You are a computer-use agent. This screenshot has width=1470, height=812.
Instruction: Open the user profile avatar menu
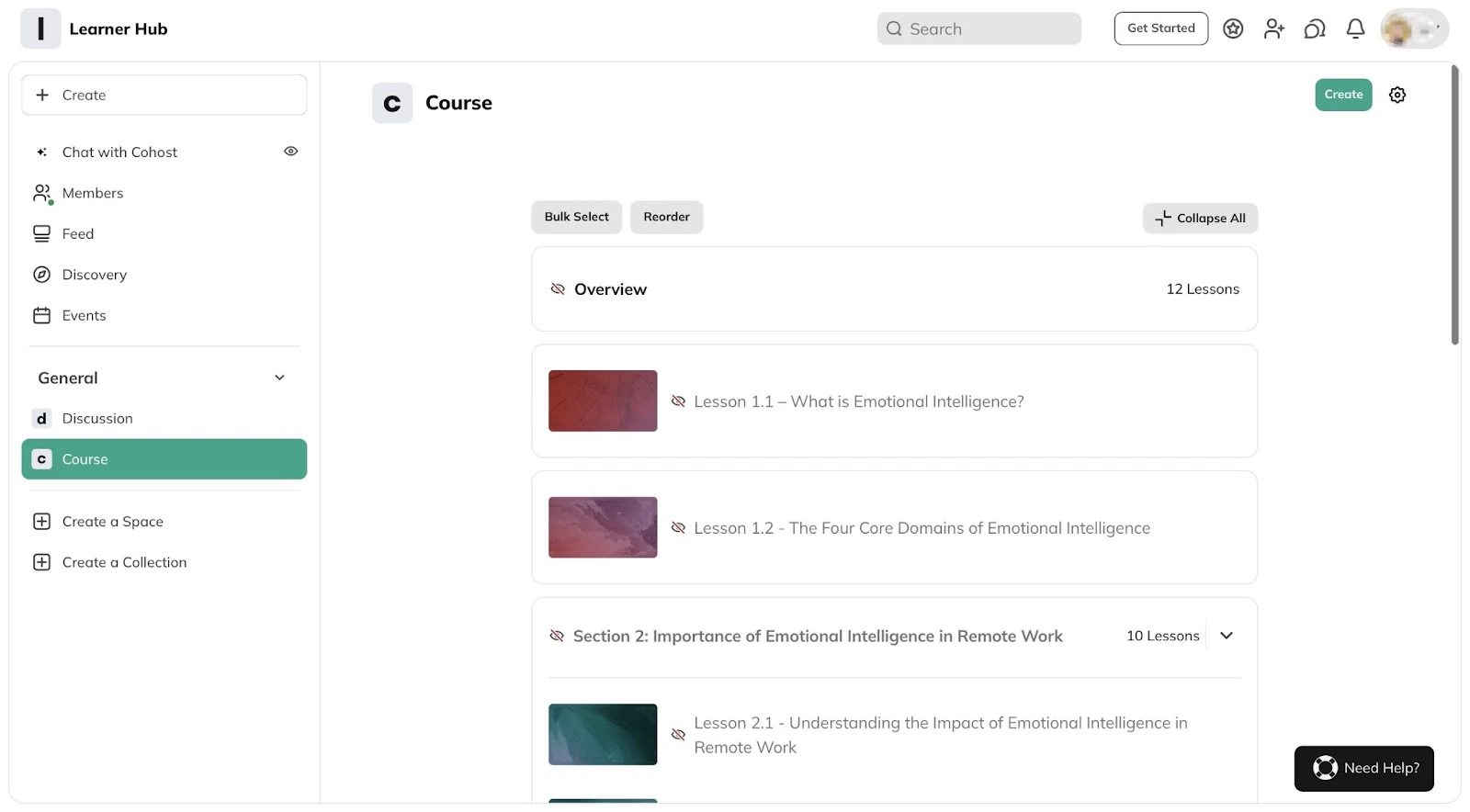click(x=1414, y=28)
